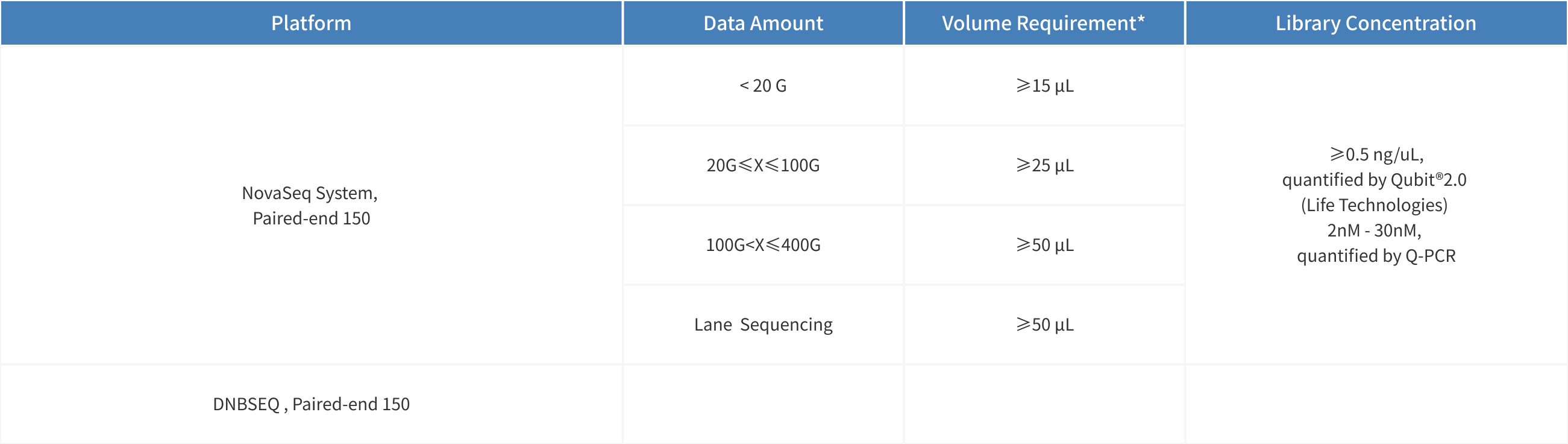Click the Library Concentration column header

pos(1376,23)
